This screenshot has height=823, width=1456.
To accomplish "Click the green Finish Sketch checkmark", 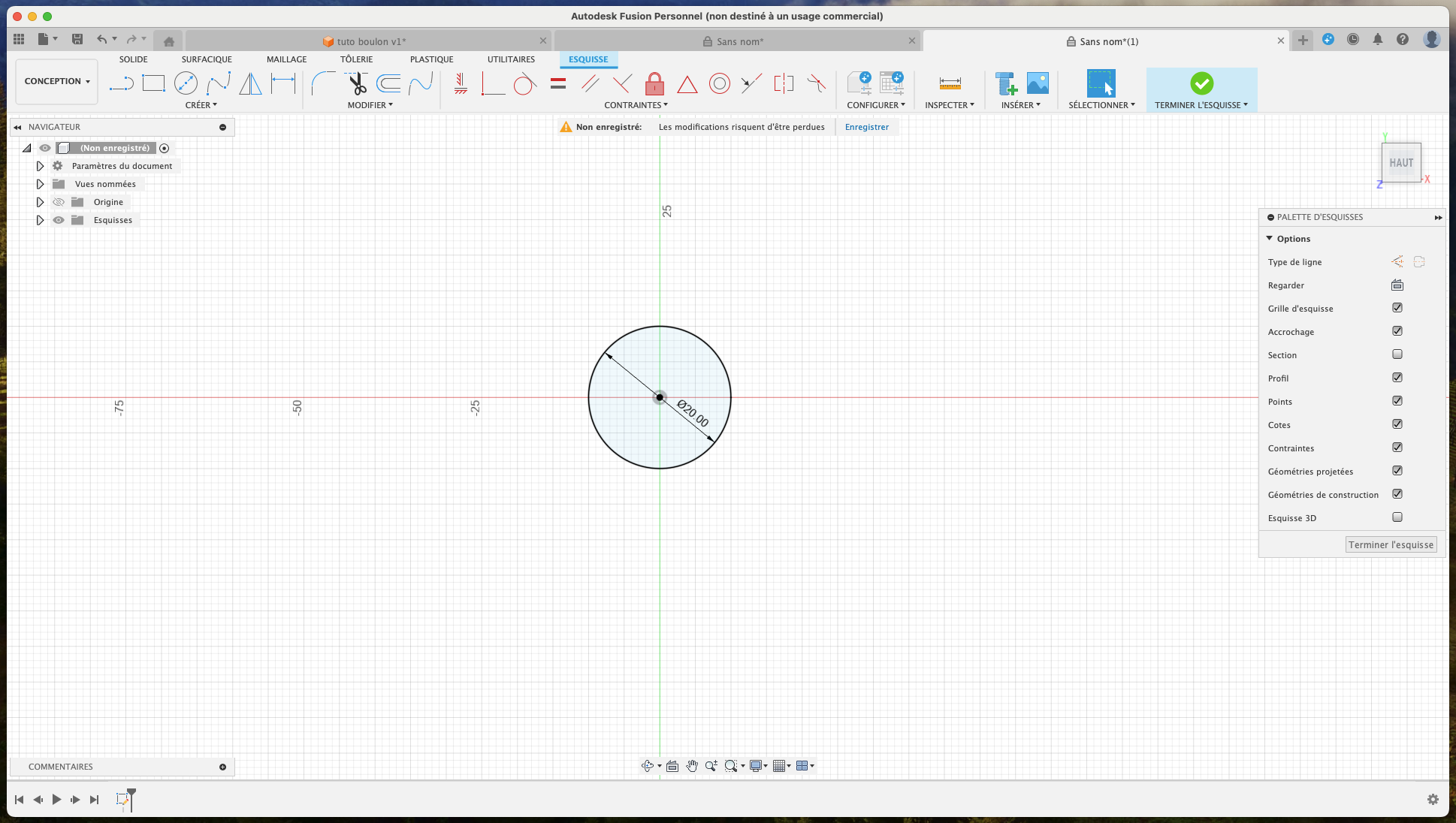I will pyautogui.click(x=1201, y=83).
